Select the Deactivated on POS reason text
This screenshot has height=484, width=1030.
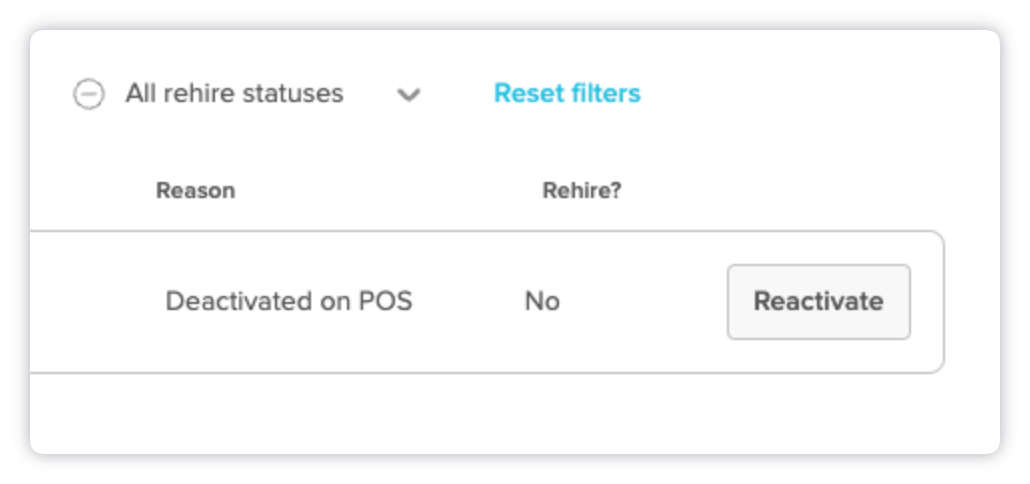[288, 301]
